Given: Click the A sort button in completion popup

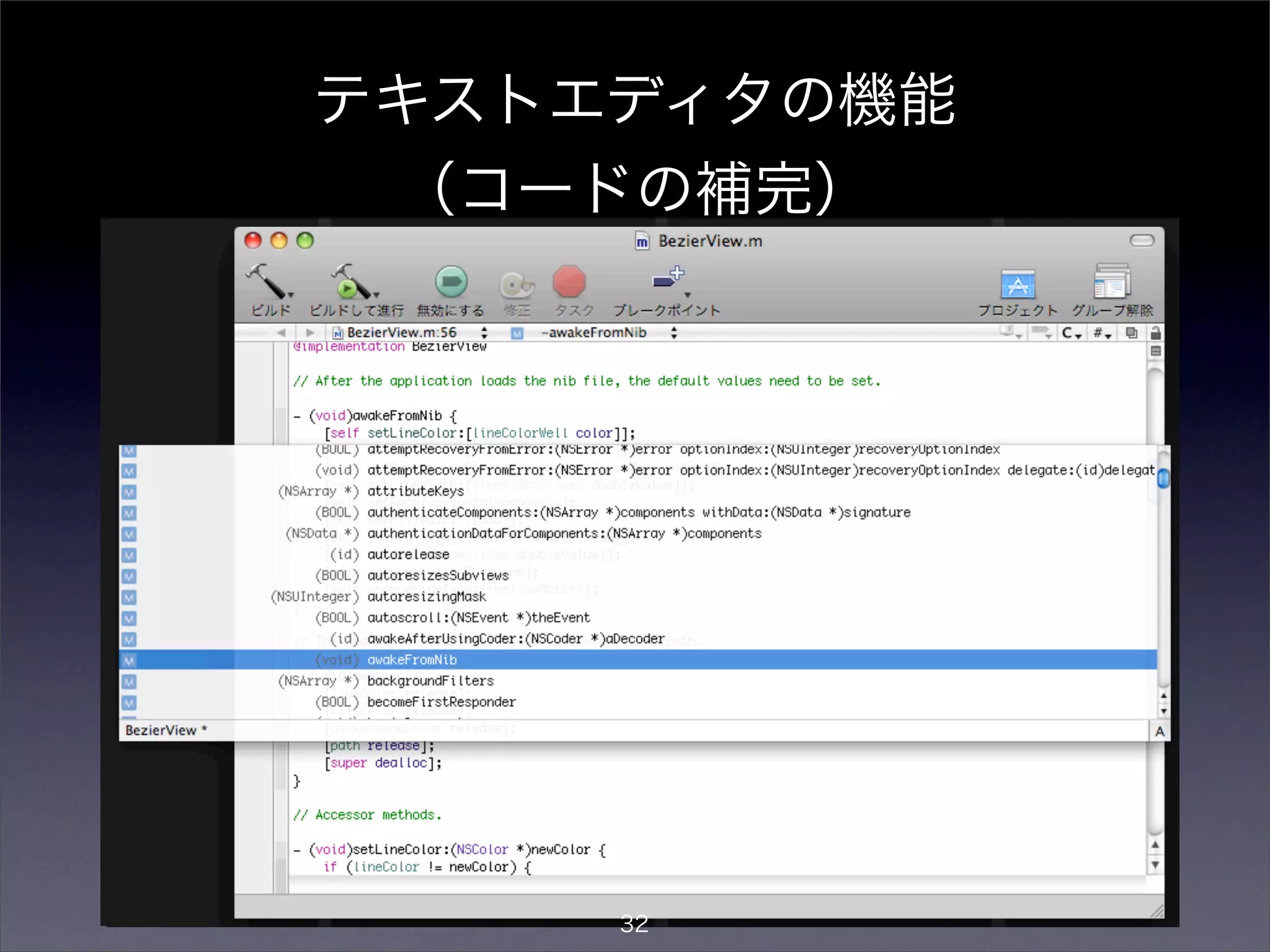Looking at the screenshot, I should (1159, 731).
